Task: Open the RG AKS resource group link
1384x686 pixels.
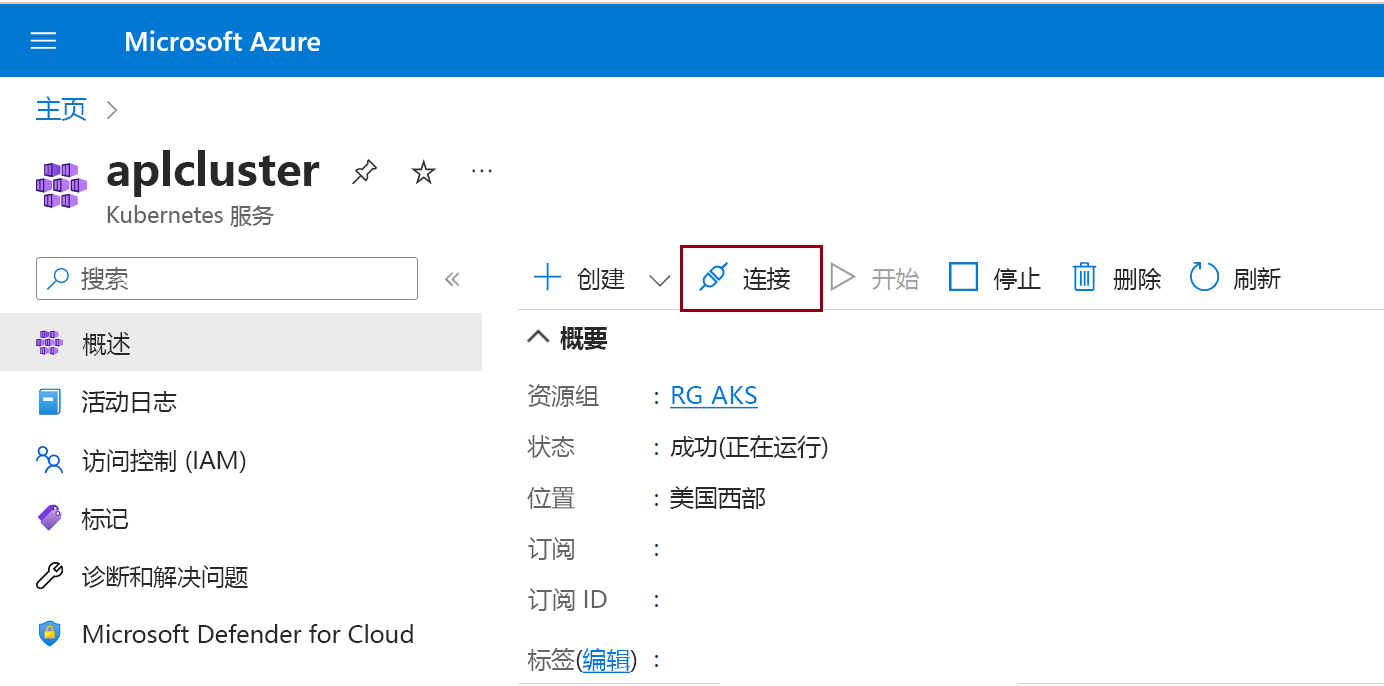Action: (713, 395)
